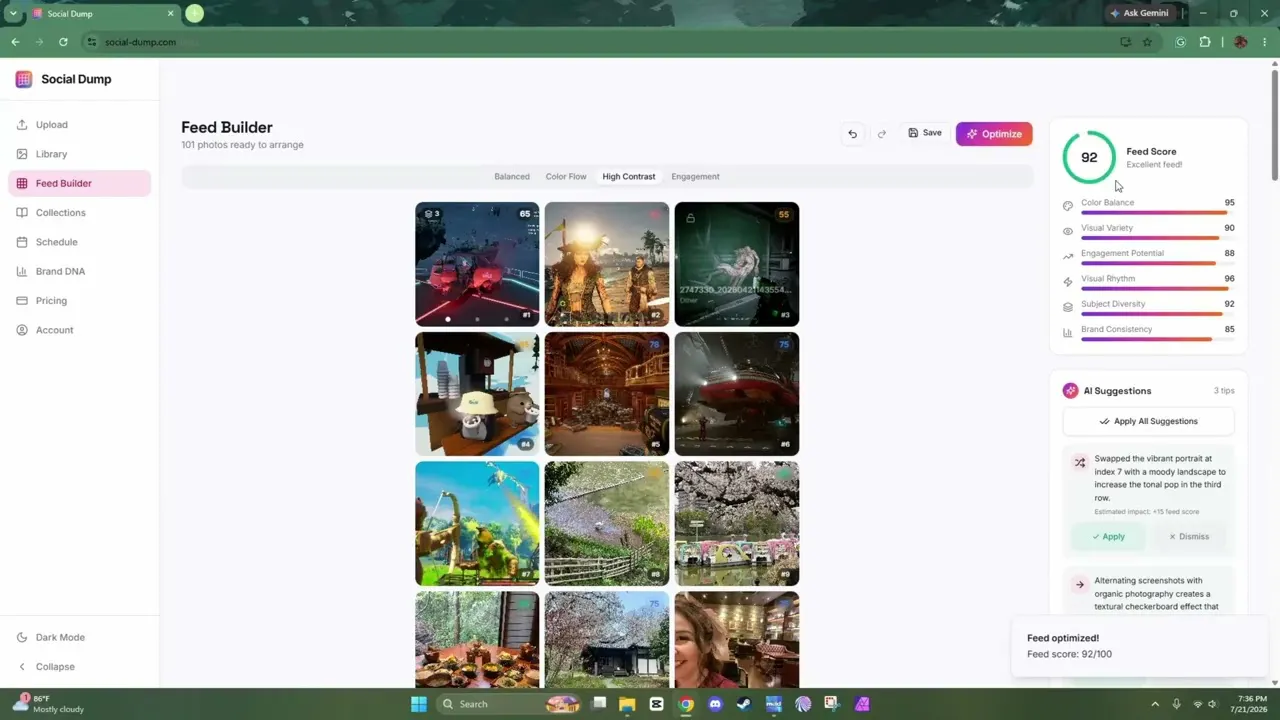The image size is (1280, 720).
Task: Click the Brand Consistency bar chart icon
Action: point(1068,333)
